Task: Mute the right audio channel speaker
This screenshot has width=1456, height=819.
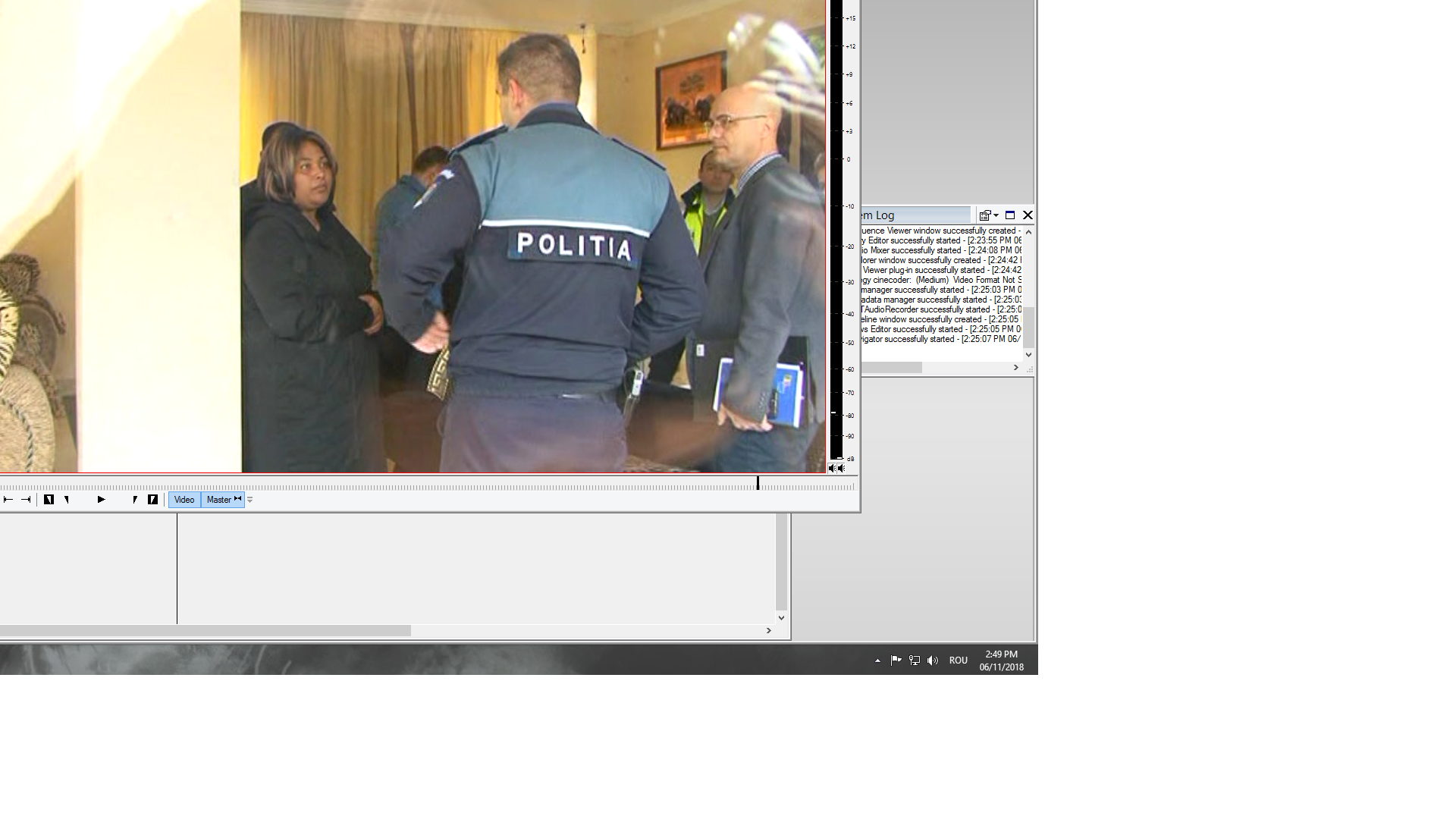Action: [841, 469]
